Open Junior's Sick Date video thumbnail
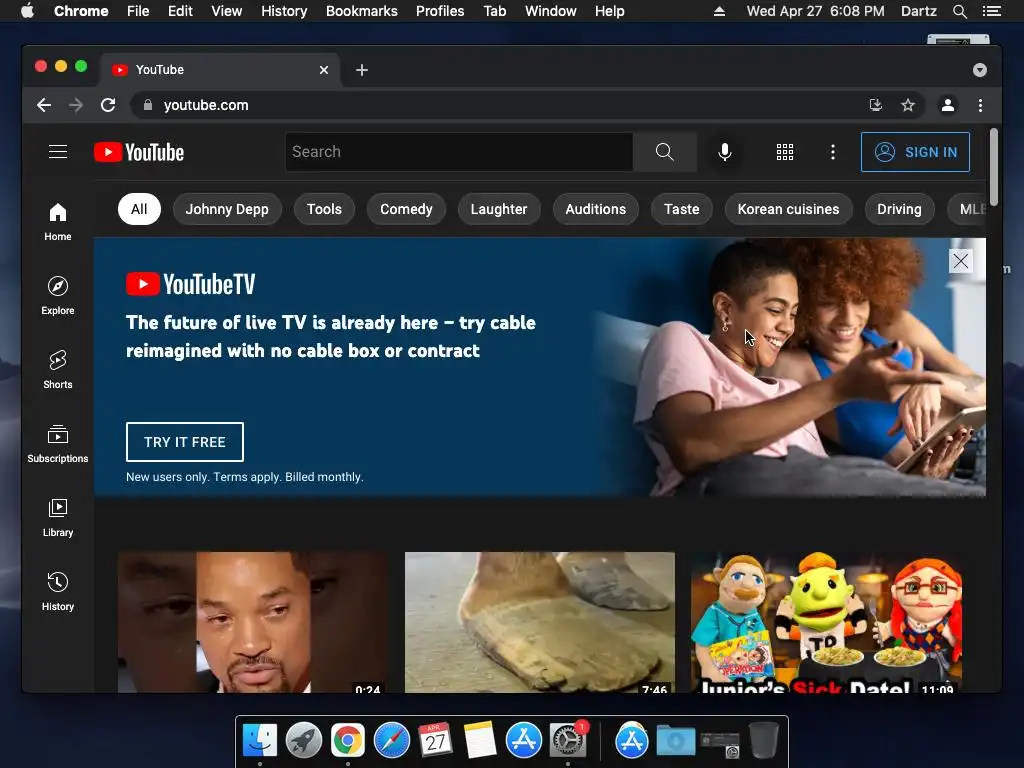1024x768 pixels. [826, 622]
